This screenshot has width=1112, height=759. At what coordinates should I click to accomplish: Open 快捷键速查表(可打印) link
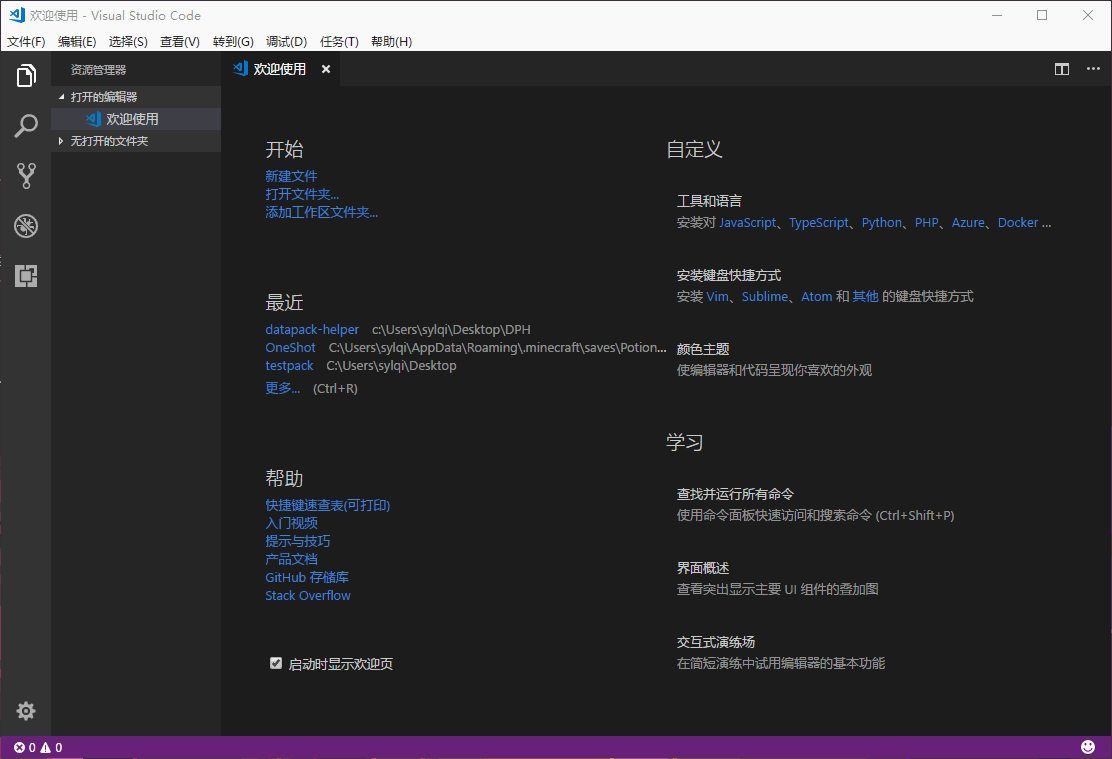pos(328,505)
